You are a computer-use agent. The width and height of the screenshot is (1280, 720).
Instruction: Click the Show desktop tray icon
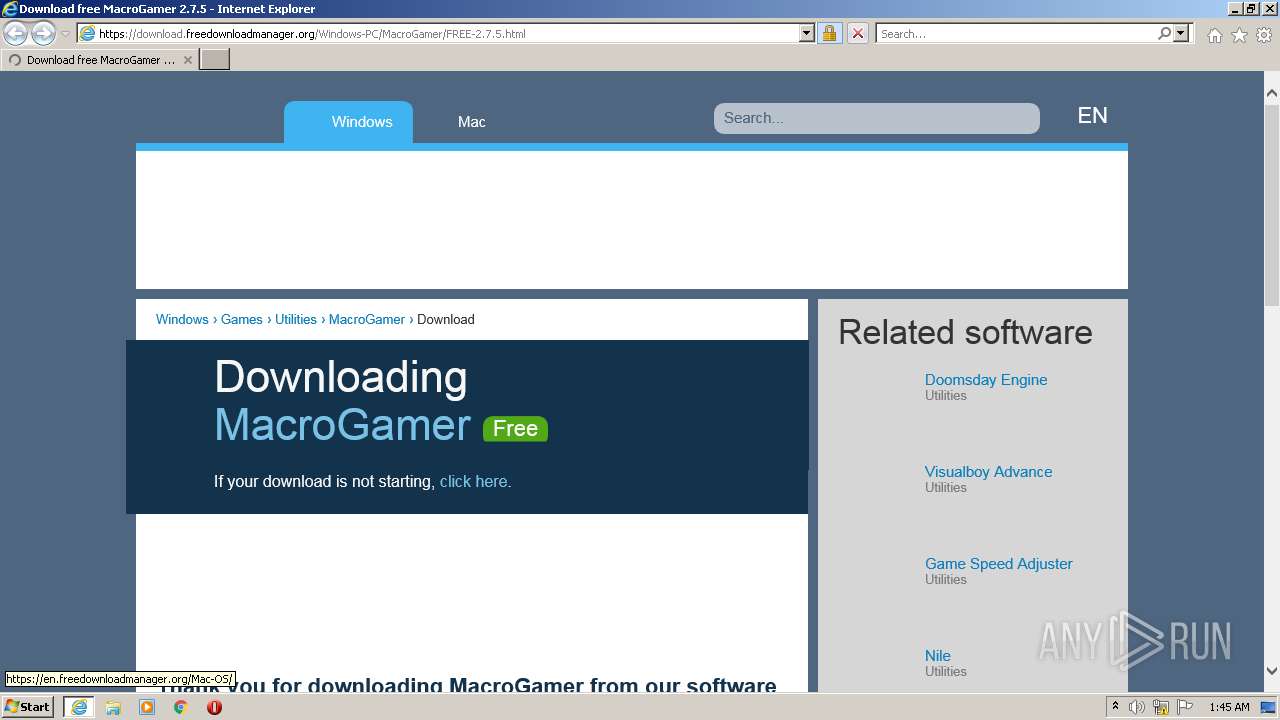(1269, 707)
